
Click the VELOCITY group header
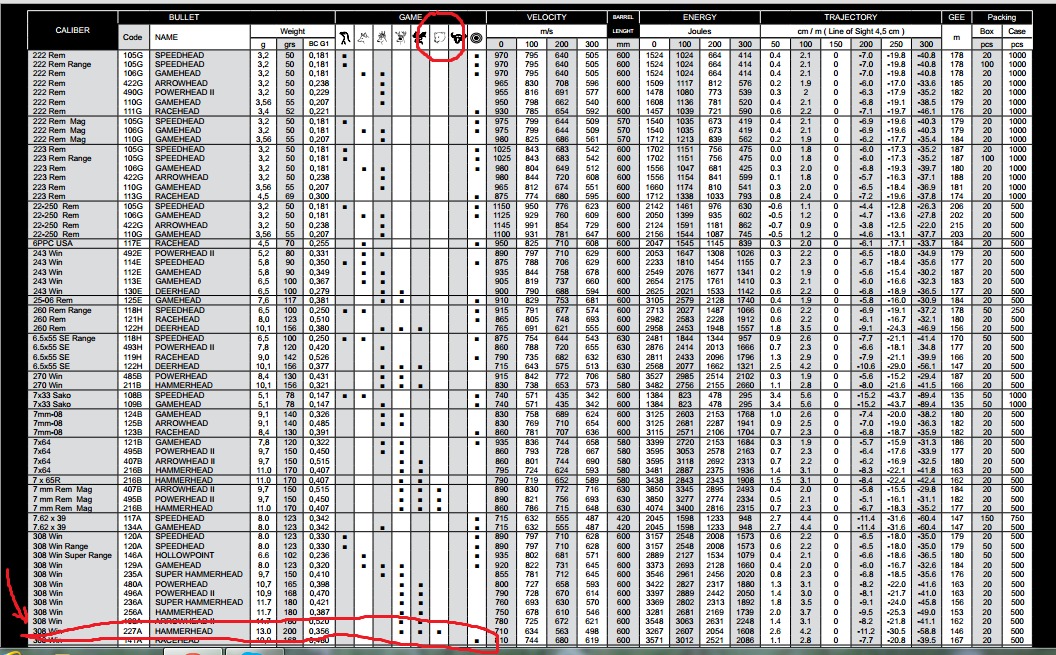pos(546,18)
